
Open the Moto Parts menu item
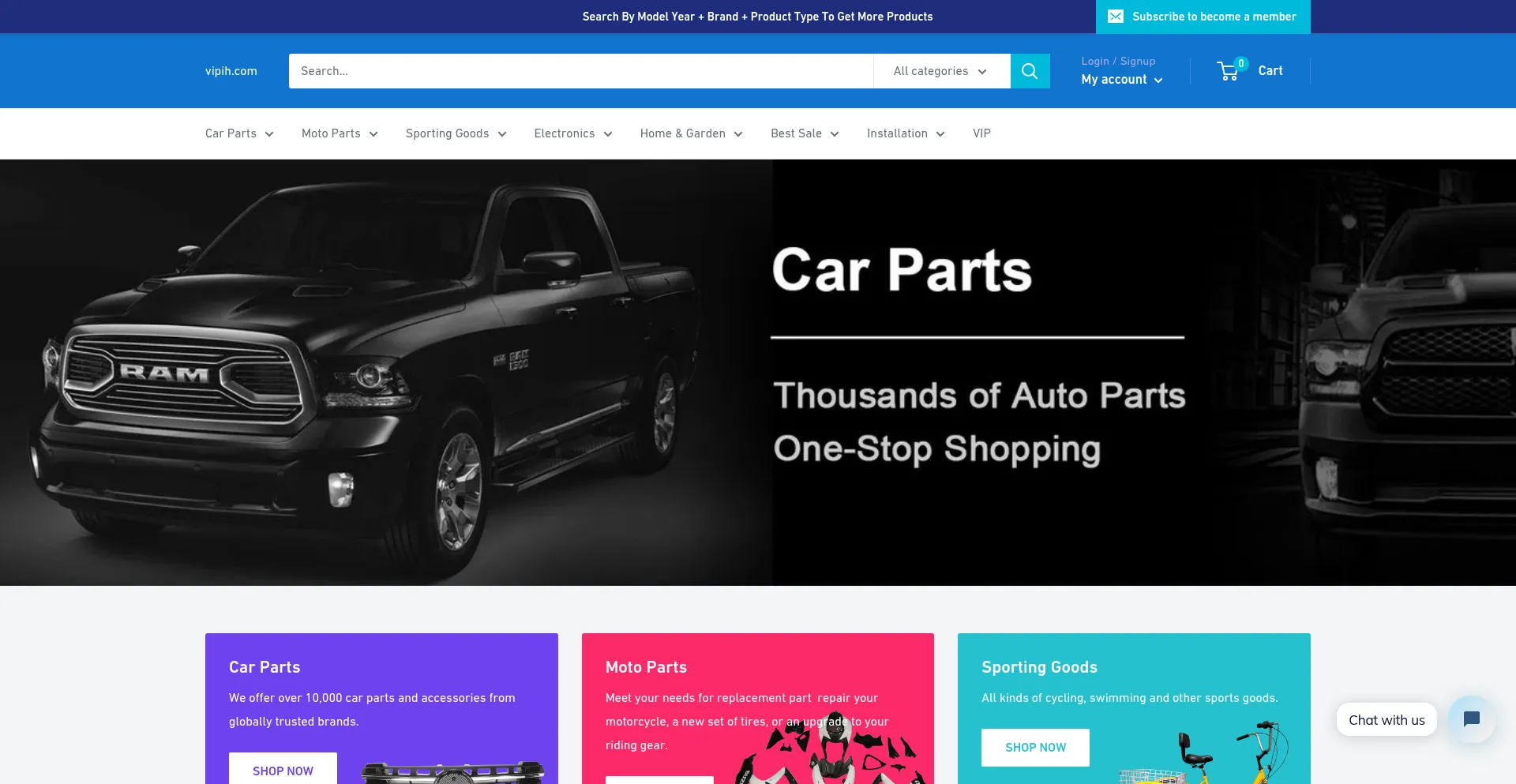(331, 133)
